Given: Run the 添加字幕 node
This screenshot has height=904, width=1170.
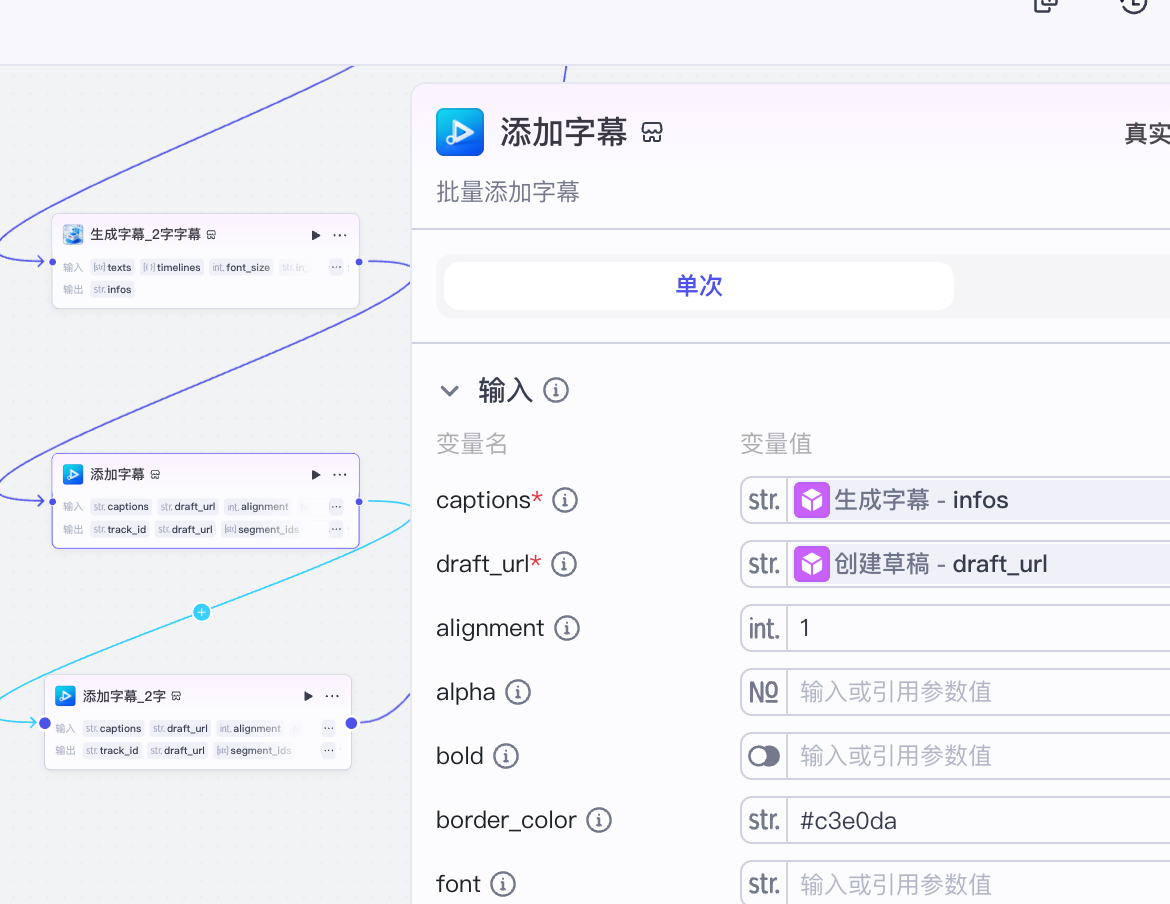Looking at the screenshot, I should click(316, 475).
